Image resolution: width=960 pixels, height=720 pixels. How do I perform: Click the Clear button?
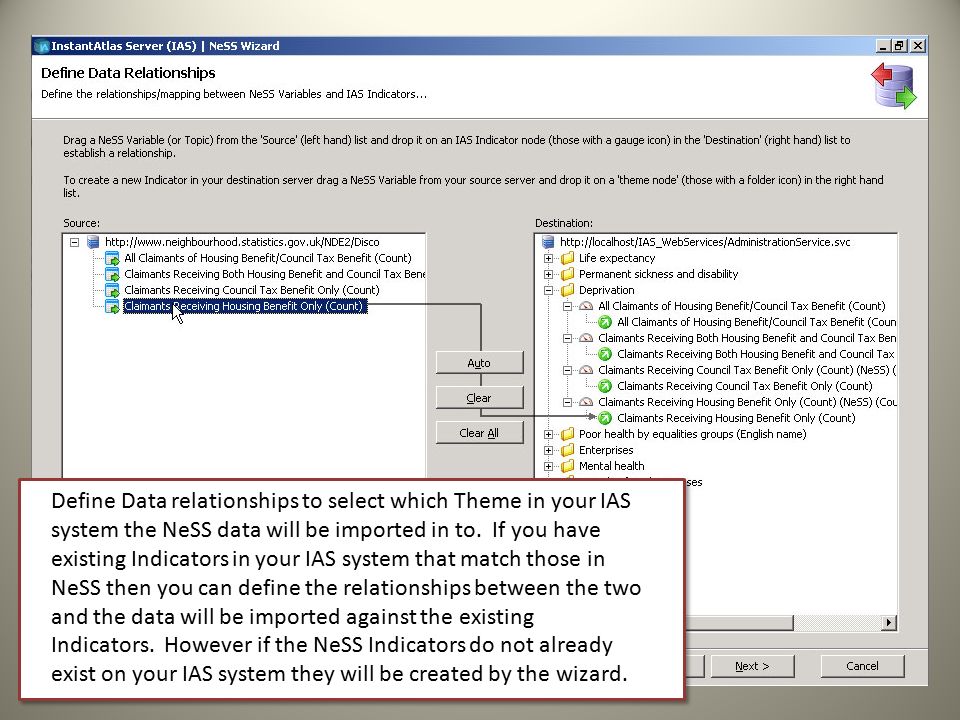(479, 397)
